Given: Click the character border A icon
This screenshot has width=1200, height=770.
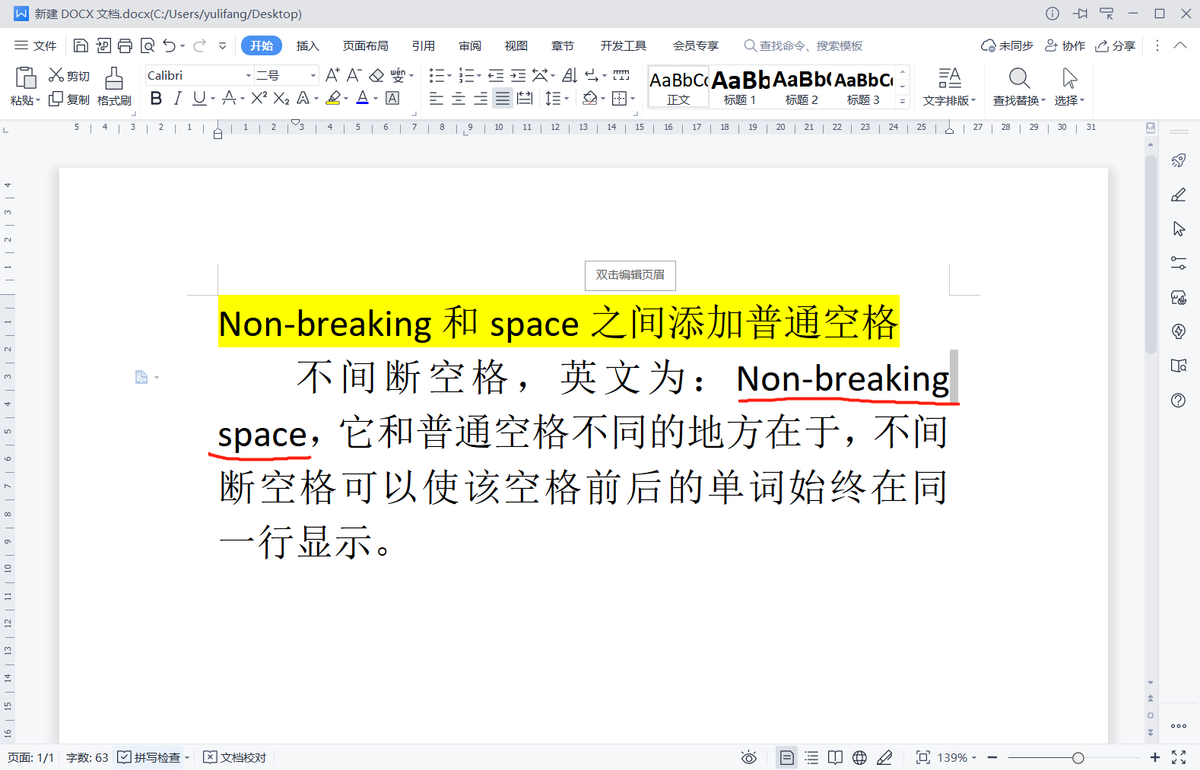Looking at the screenshot, I should click(x=392, y=98).
